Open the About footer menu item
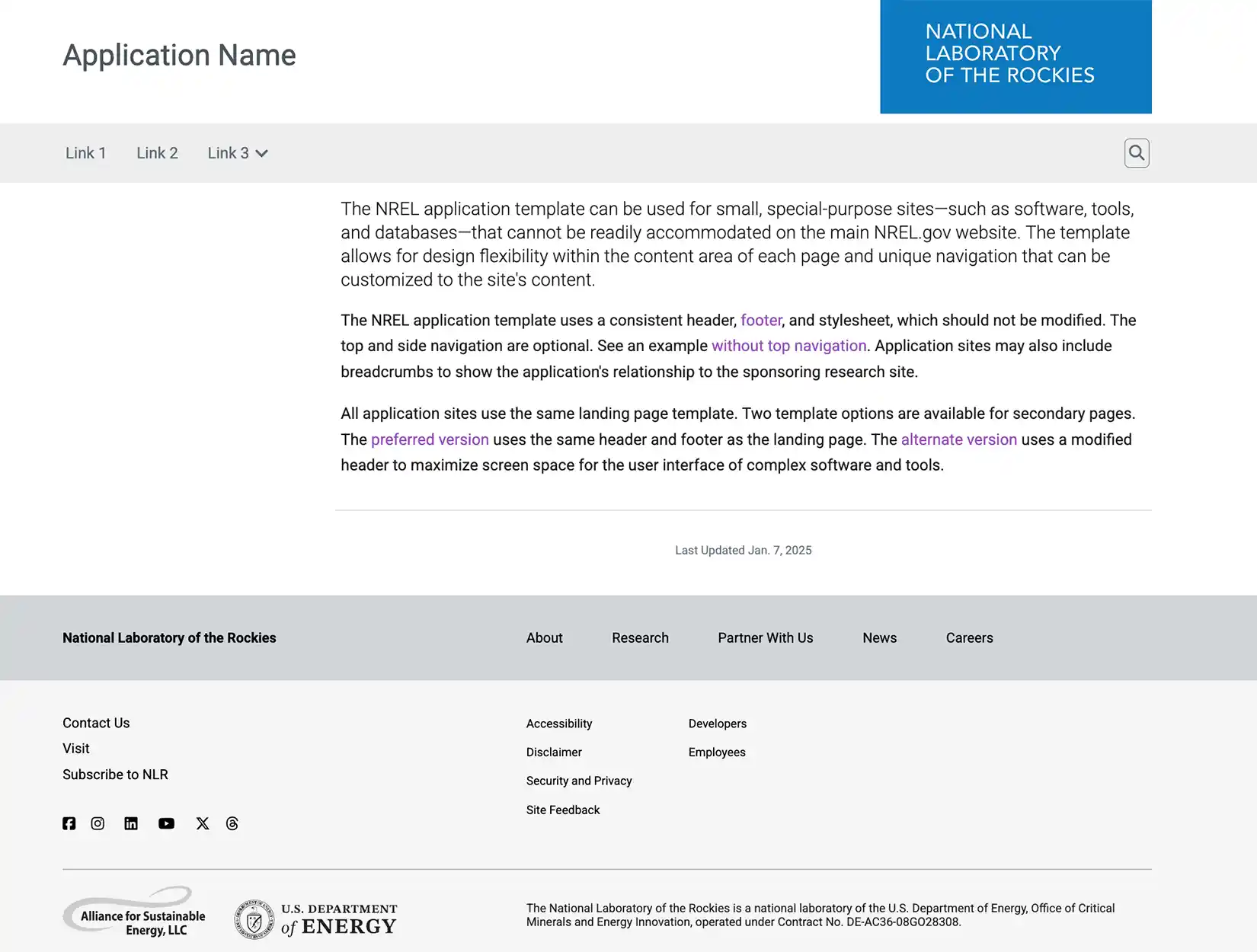 544,637
